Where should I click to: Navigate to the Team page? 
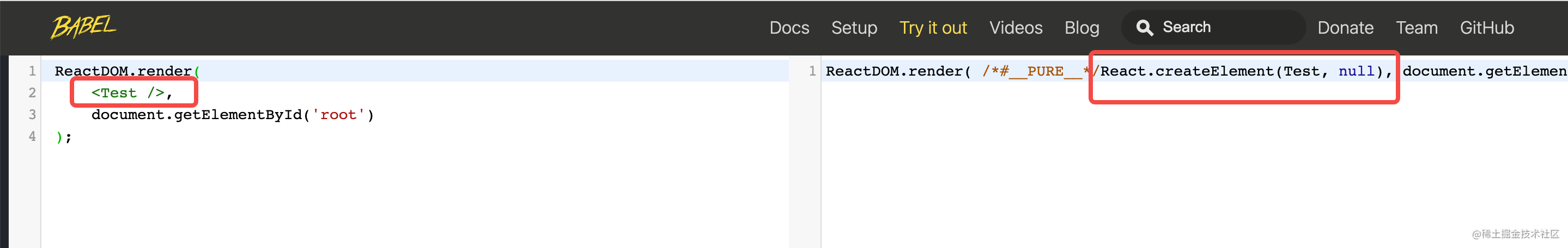point(1417,28)
